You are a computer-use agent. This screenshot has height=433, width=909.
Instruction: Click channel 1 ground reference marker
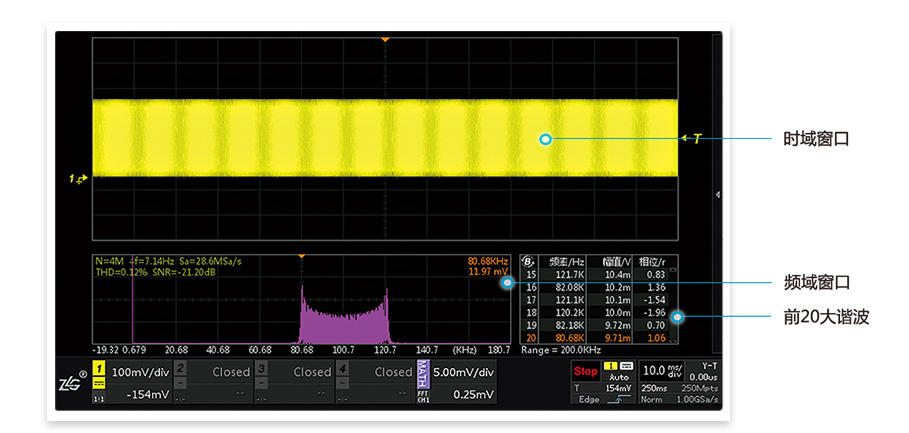[78, 179]
